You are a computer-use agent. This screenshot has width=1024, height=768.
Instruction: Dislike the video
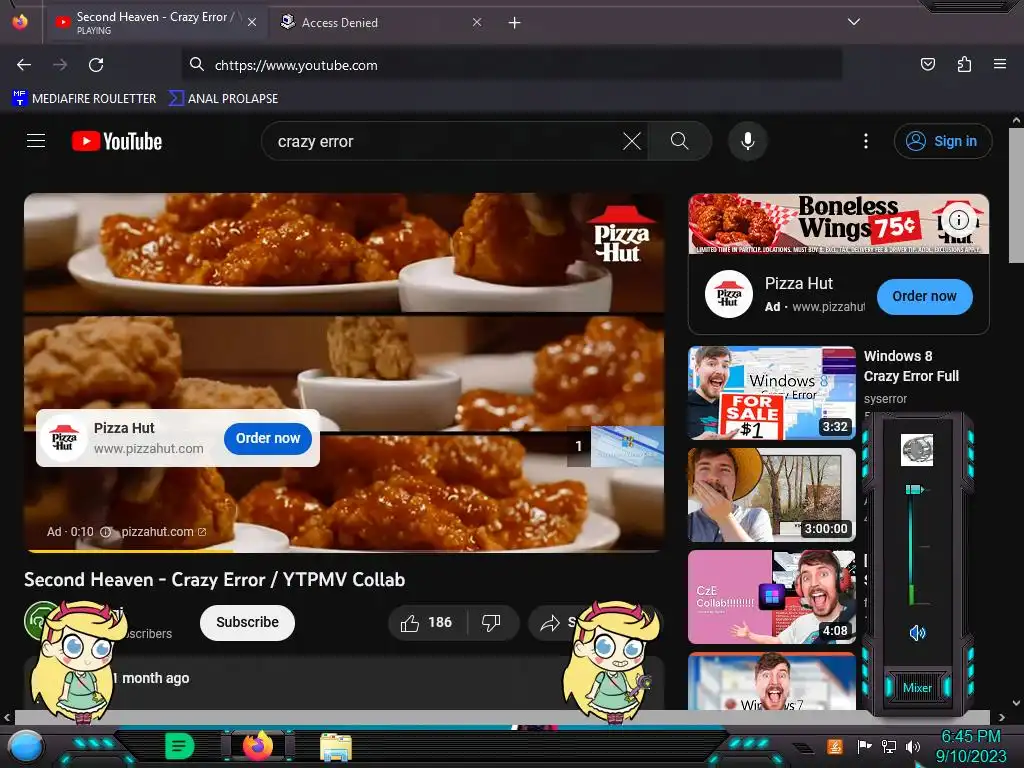(x=491, y=623)
